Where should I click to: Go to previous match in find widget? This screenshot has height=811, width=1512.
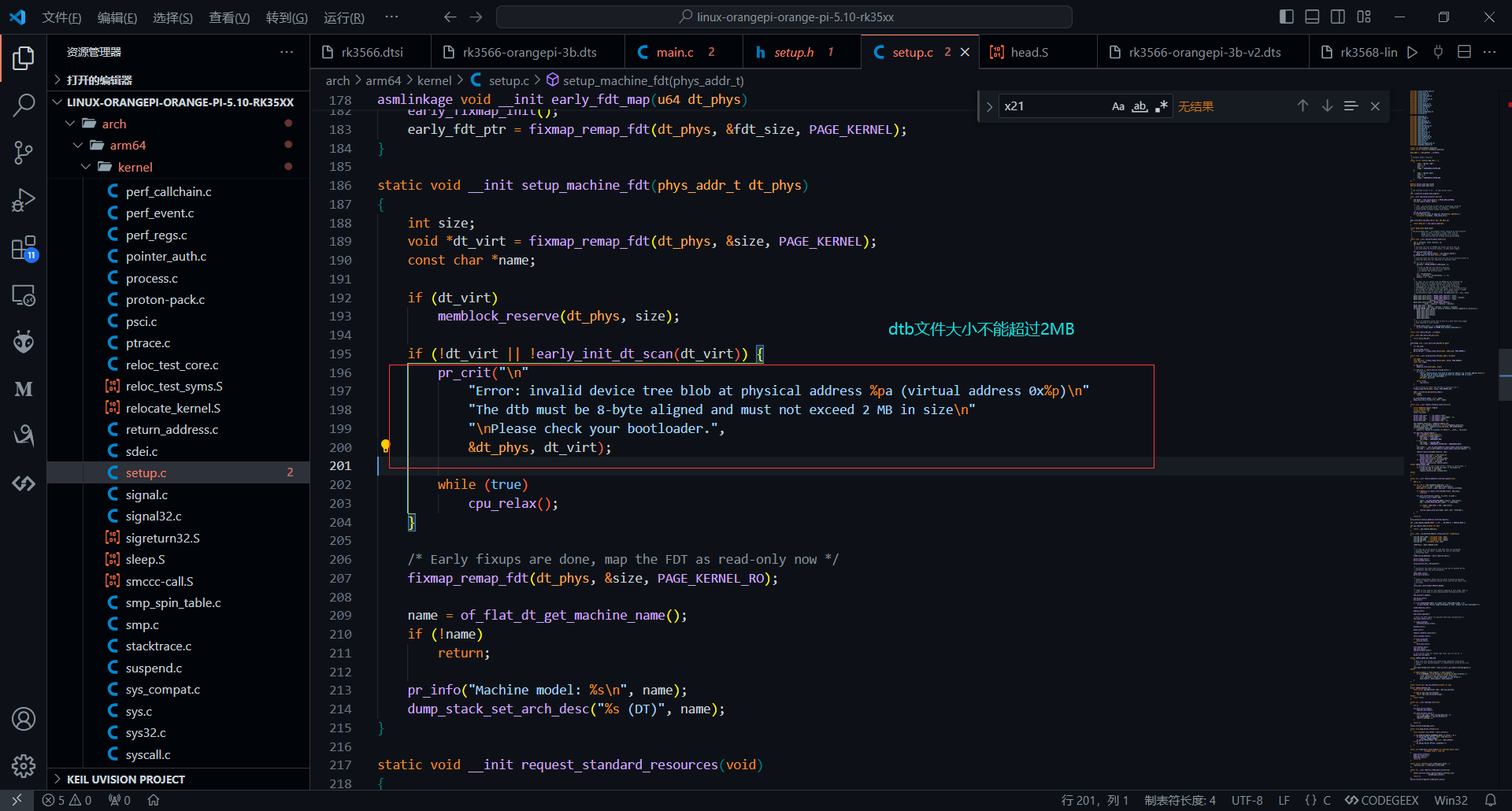tap(1303, 106)
